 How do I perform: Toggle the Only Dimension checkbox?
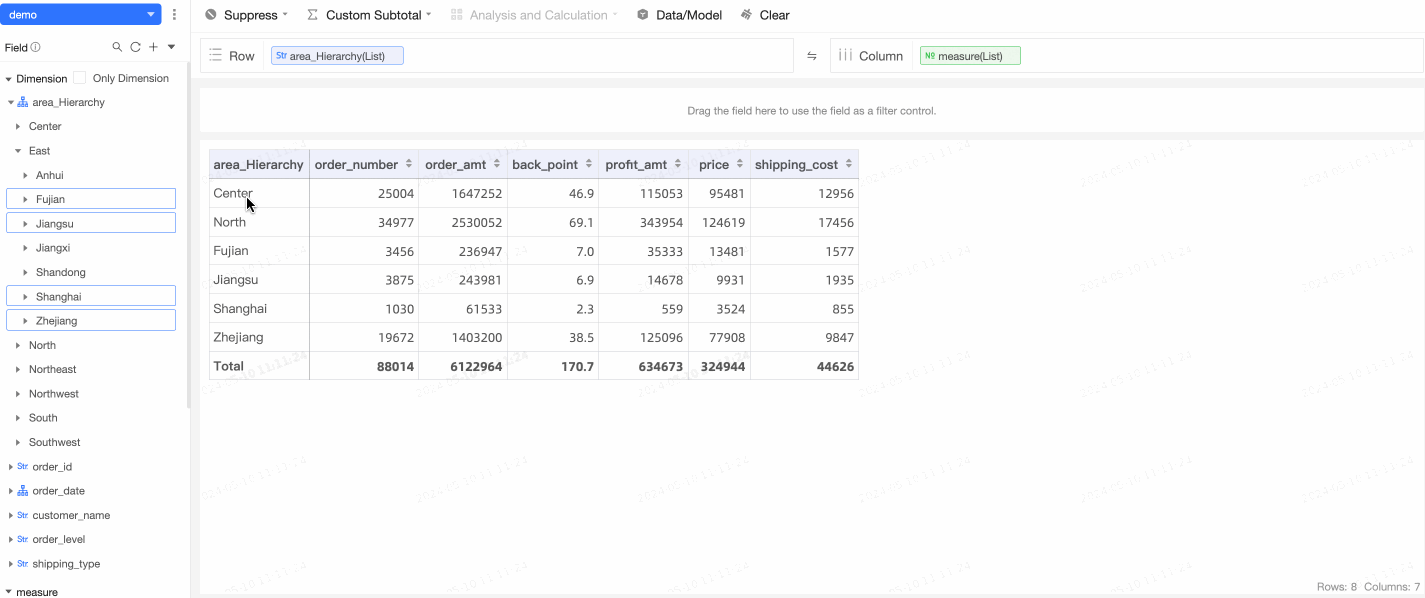[x=80, y=78]
